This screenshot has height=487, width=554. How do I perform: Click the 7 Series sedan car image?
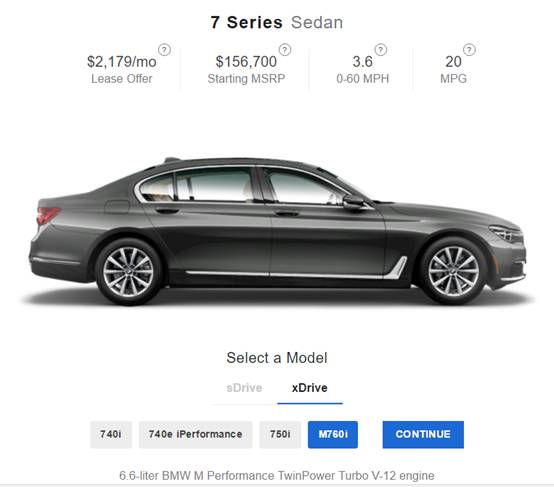278,231
